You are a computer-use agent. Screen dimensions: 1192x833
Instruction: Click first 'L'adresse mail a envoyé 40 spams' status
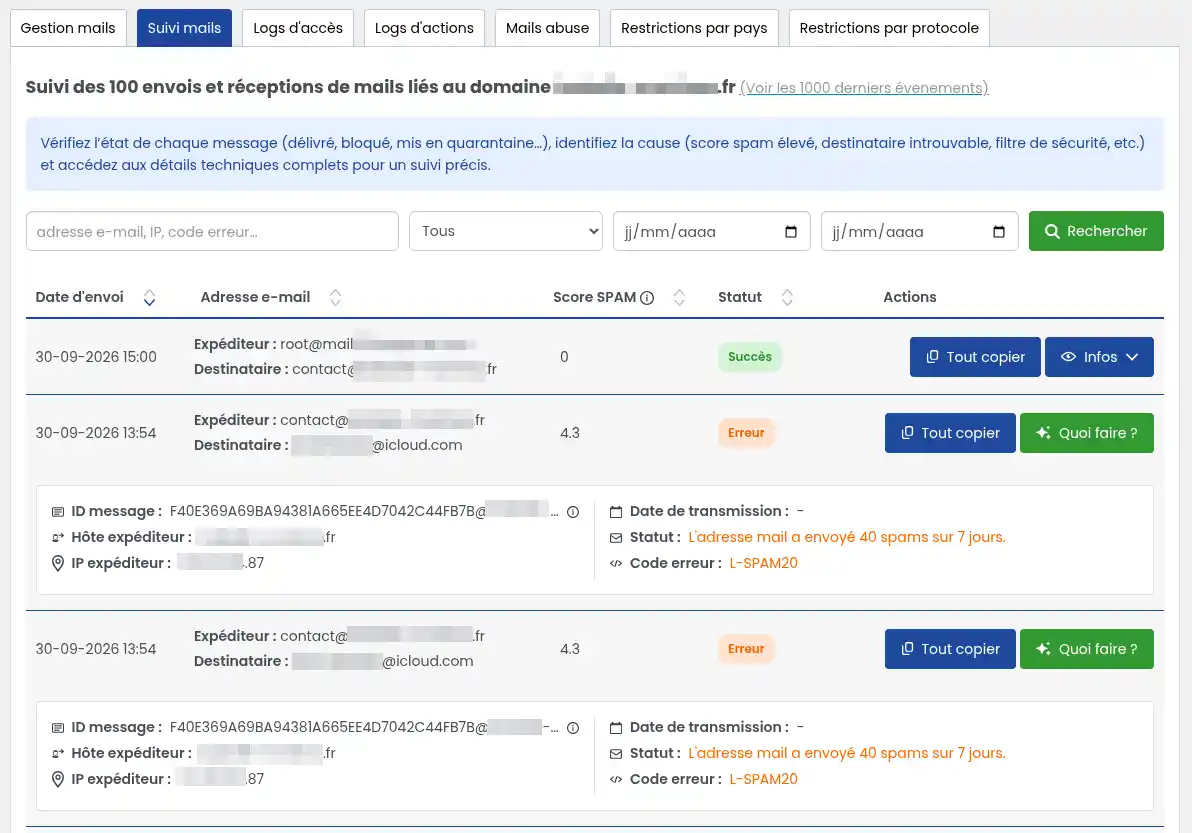[847, 537]
